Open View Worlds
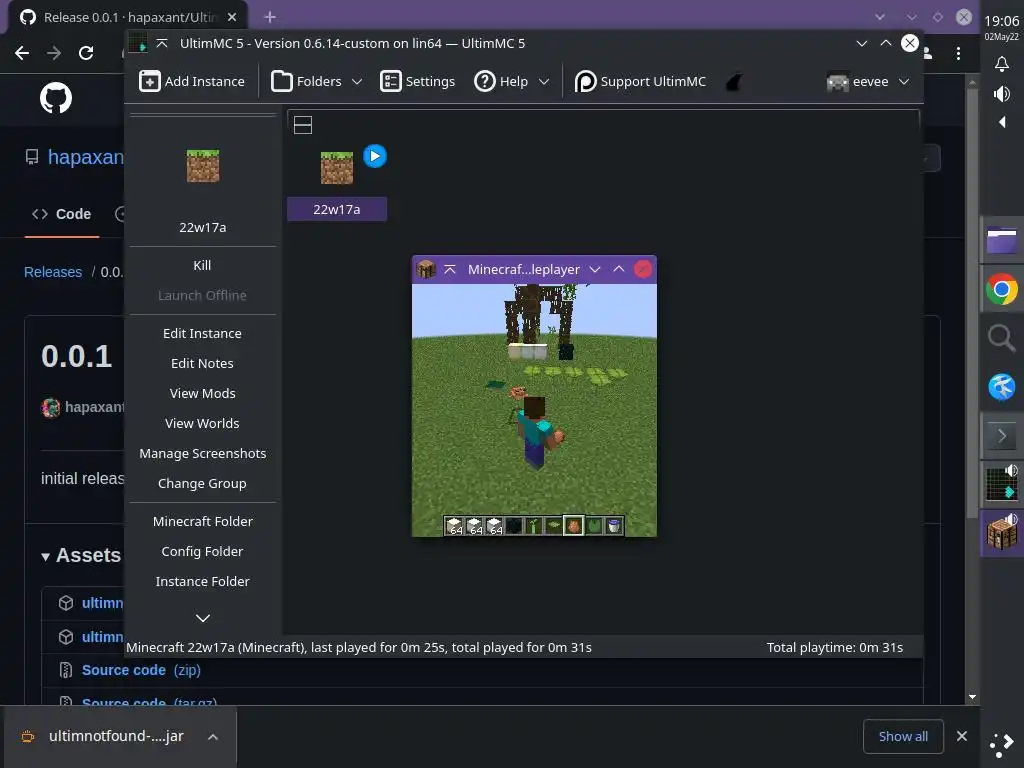Image resolution: width=1024 pixels, height=768 pixels. click(x=202, y=423)
